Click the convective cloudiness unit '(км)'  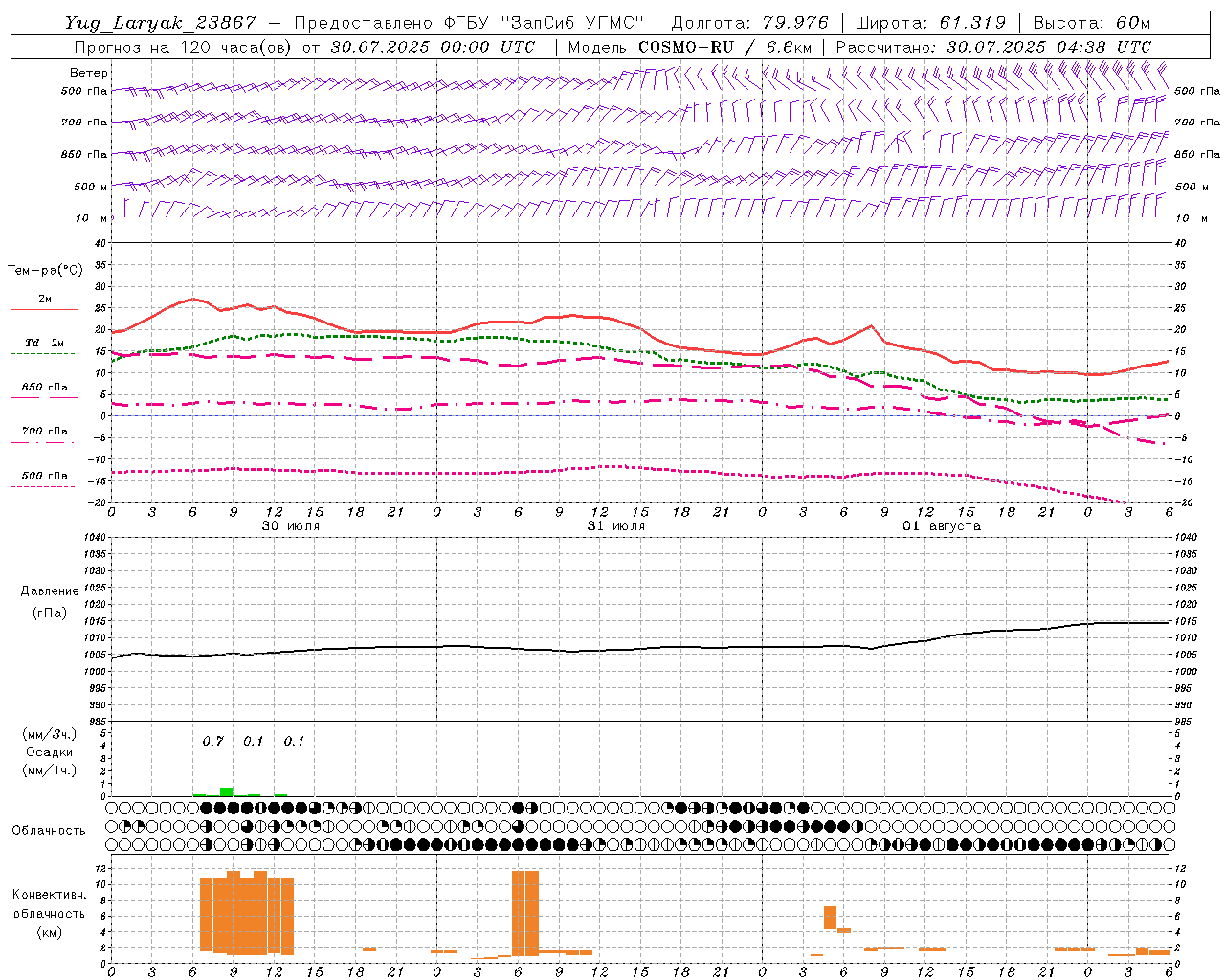point(50,933)
